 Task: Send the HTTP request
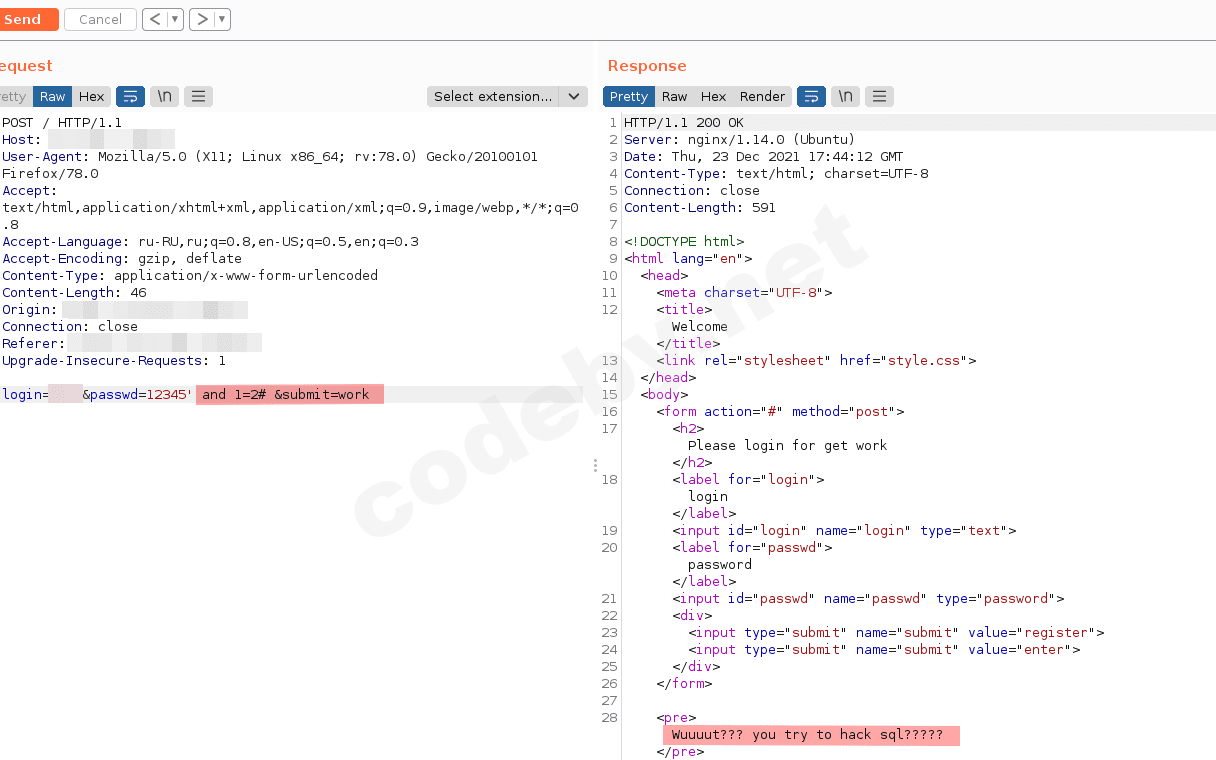[27, 19]
